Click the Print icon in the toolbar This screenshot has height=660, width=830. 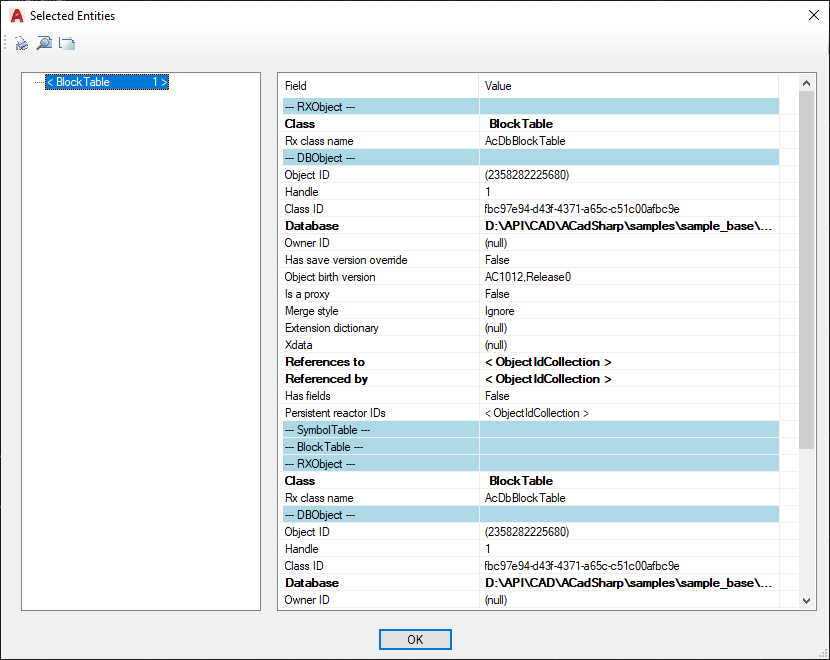[22, 43]
